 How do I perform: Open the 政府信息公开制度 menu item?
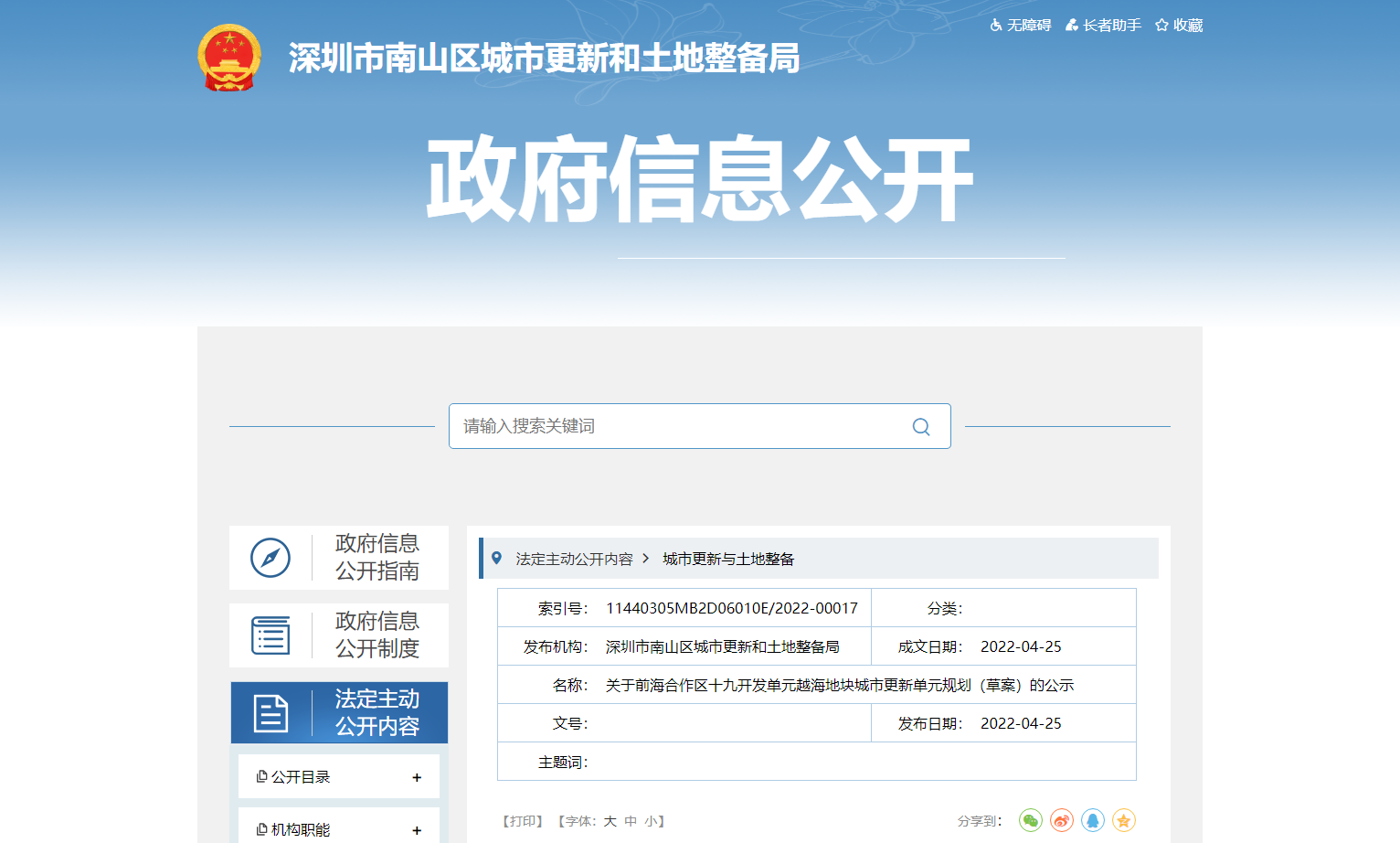(x=339, y=635)
